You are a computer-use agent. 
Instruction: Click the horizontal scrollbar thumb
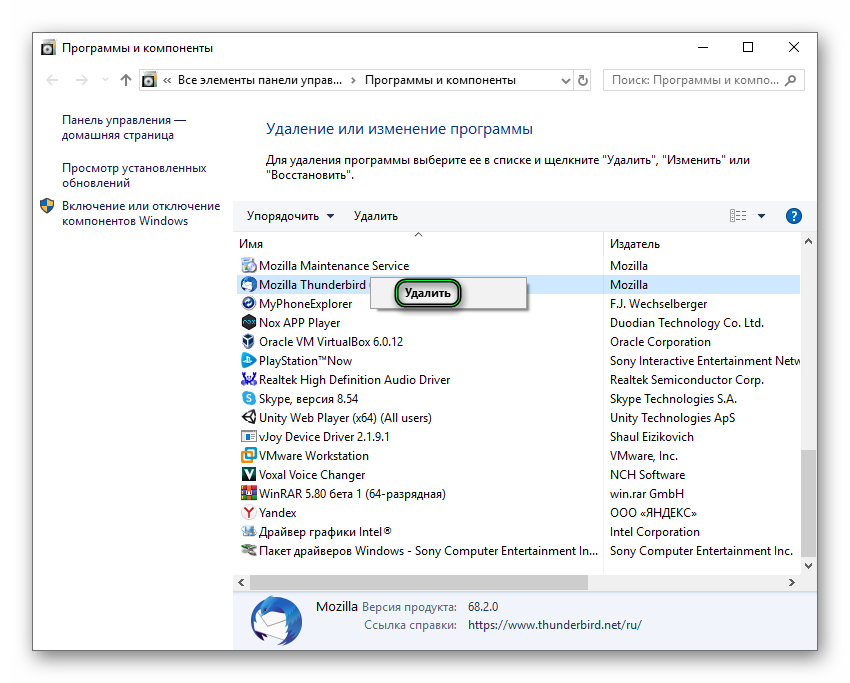click(x=418, y=582)
